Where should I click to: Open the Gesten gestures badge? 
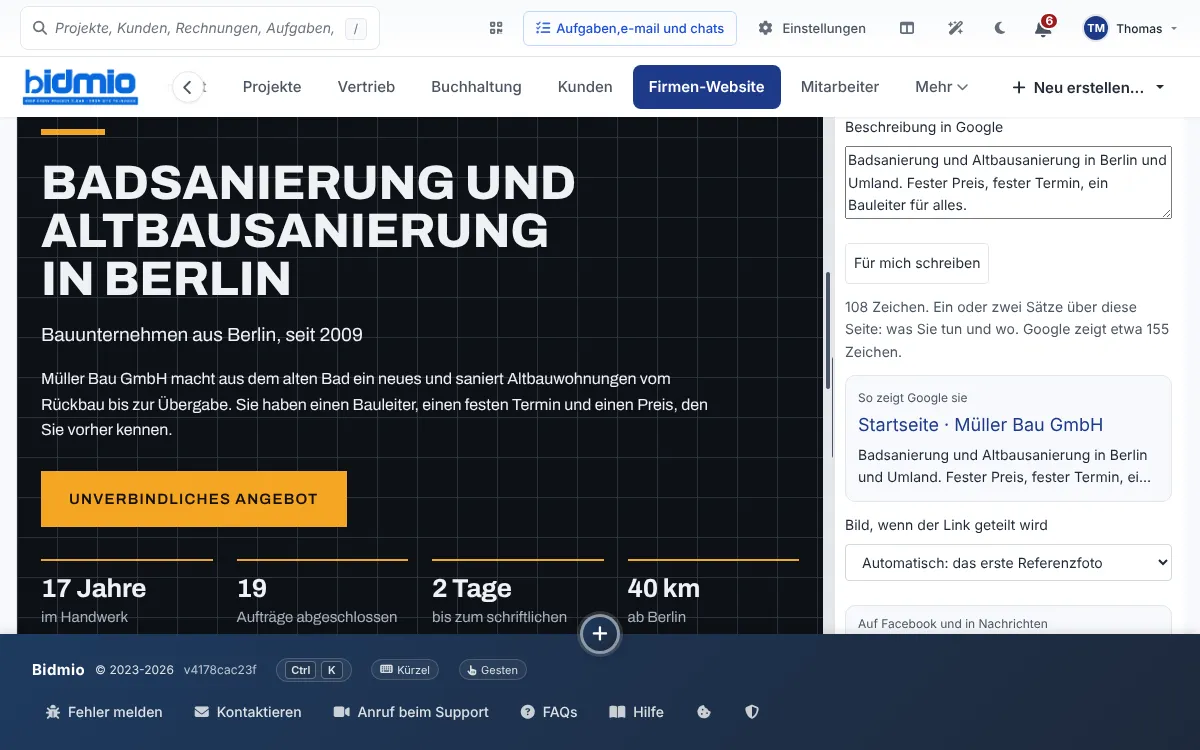(492, 670)
